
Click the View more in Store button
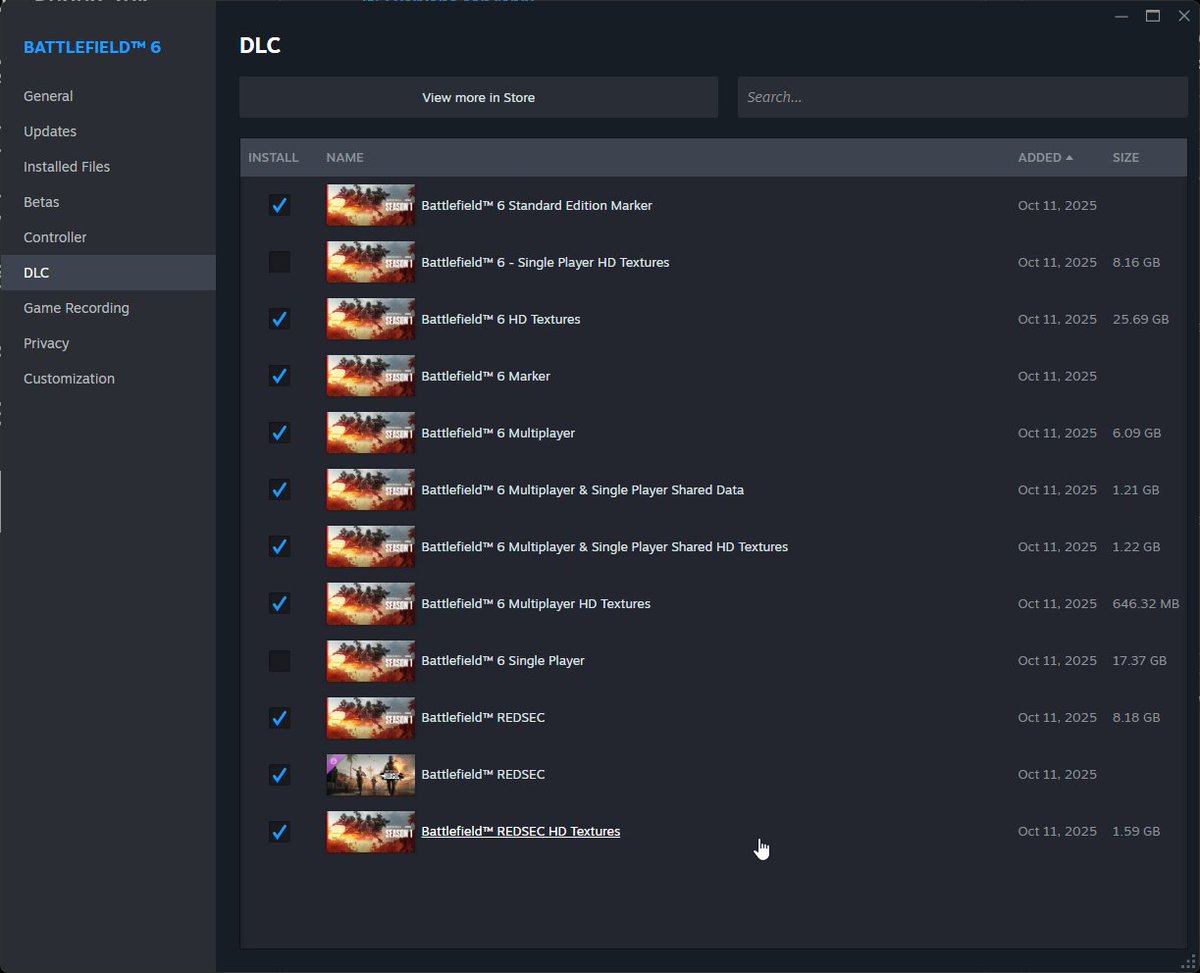pyautogui.click(x=478, y=97)
